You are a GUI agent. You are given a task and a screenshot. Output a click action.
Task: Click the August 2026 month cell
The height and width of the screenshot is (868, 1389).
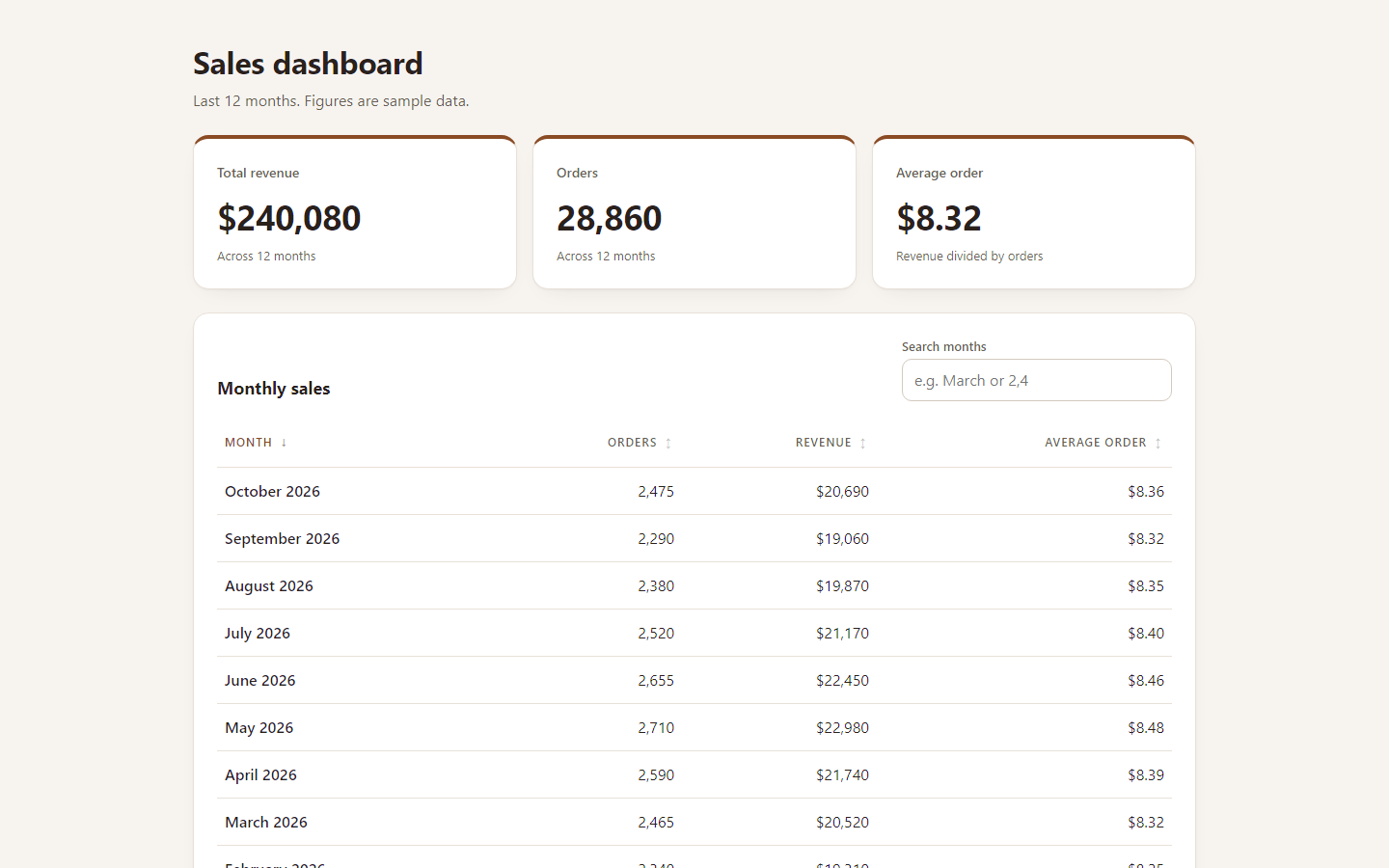click(x=269, y=585)
